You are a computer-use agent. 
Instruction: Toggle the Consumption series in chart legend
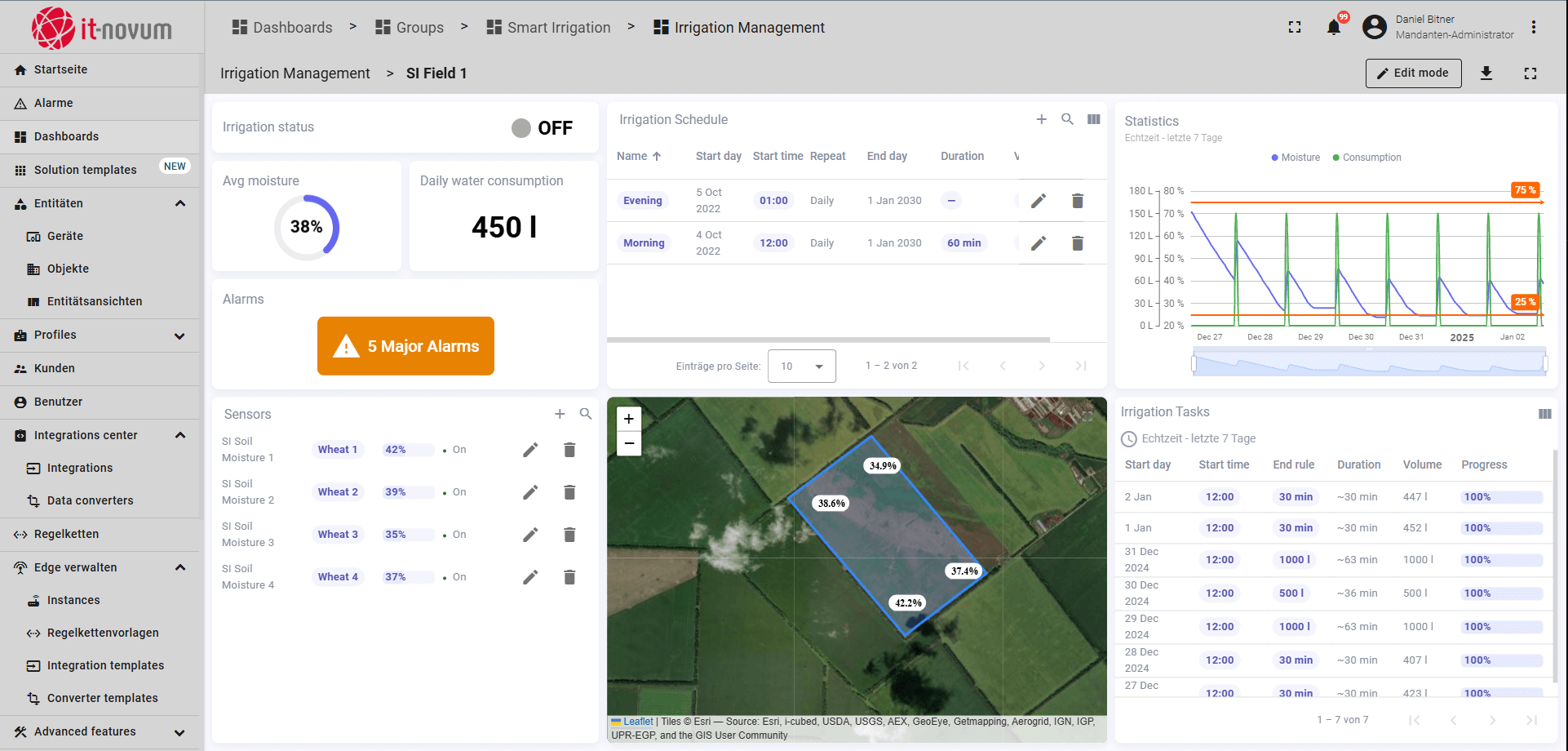pos(1366,158)
